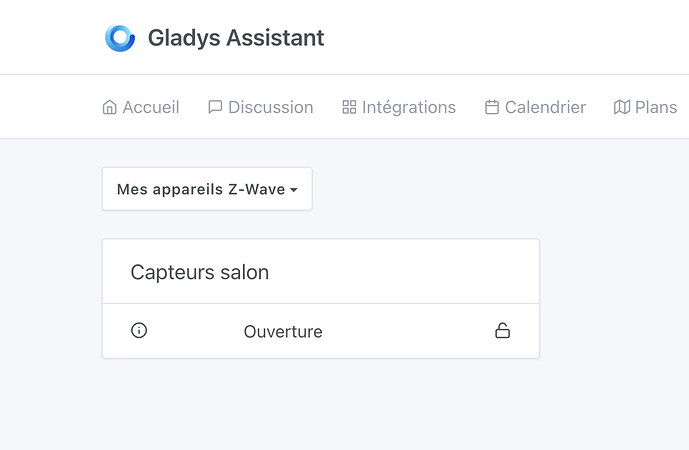Open the Mes appareils Z-Wave dropdown
The width and height of the screenshot is (689, 450).
207,189
